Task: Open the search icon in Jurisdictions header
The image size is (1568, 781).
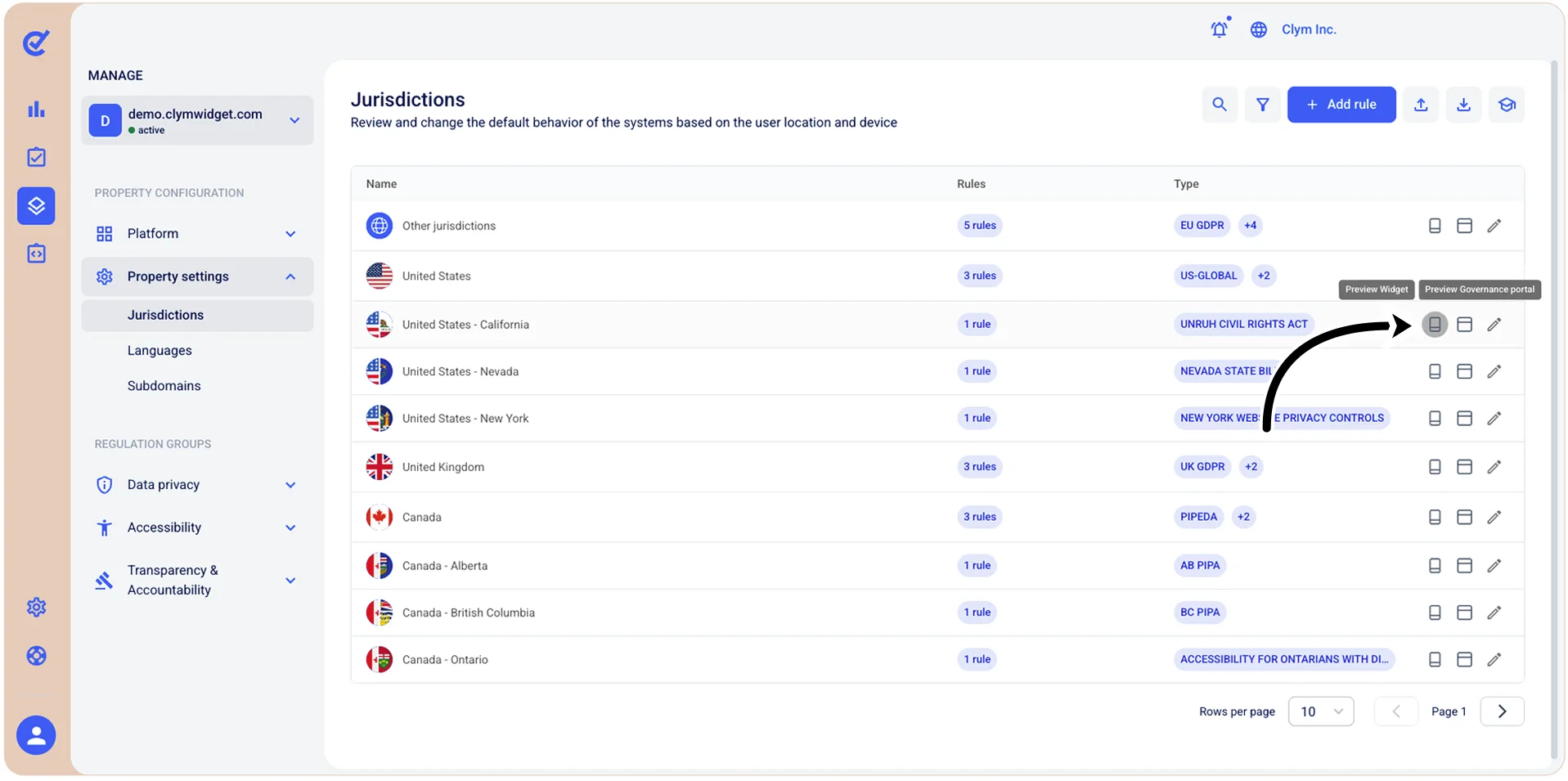Action: pyautogui.click(x=1219, y=105)
